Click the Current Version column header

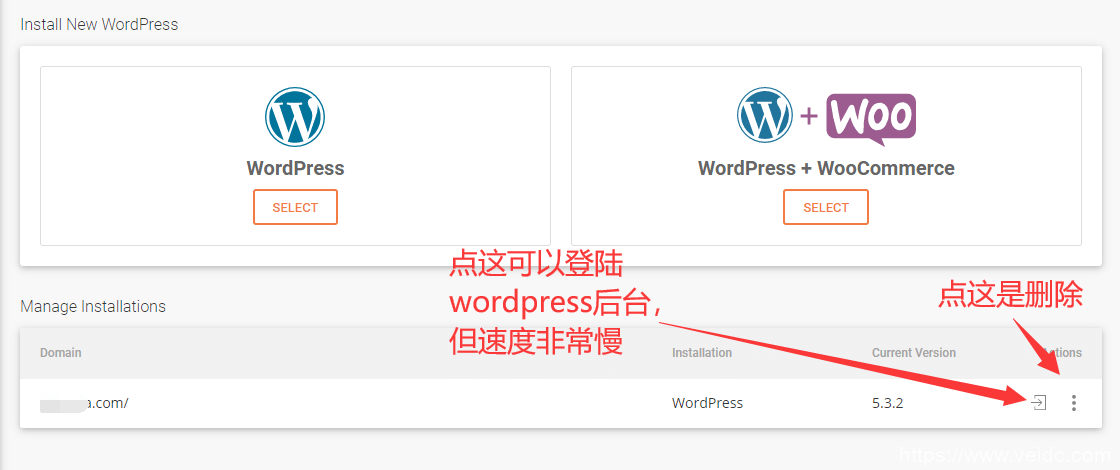(x=914, y=353)
